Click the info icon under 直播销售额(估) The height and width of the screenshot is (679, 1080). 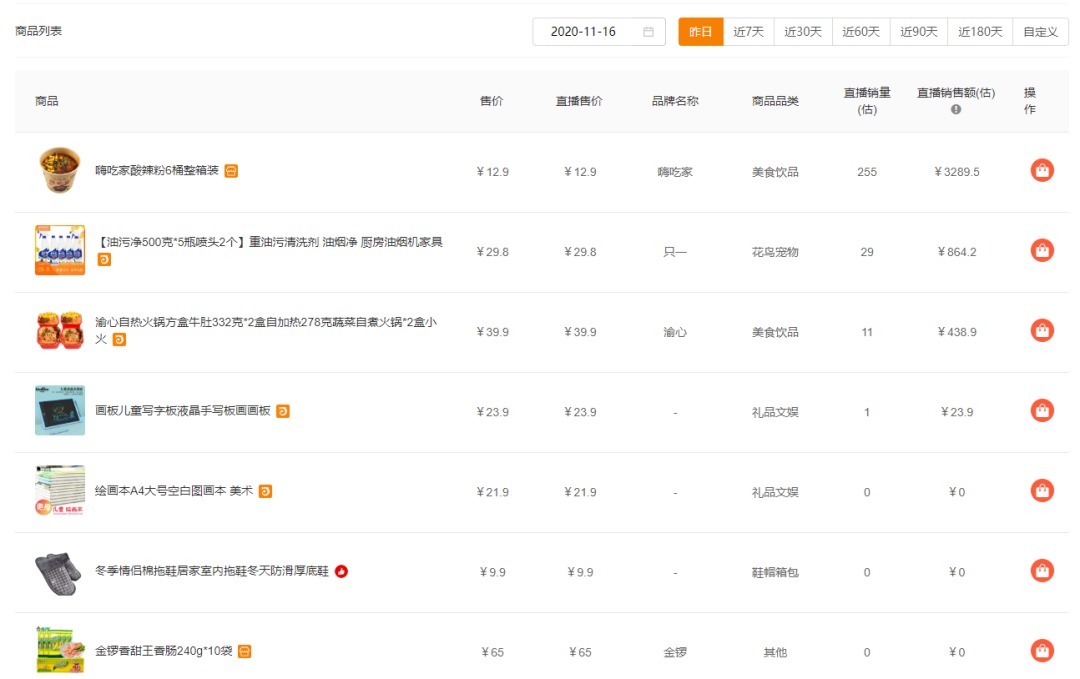point(956,110)
